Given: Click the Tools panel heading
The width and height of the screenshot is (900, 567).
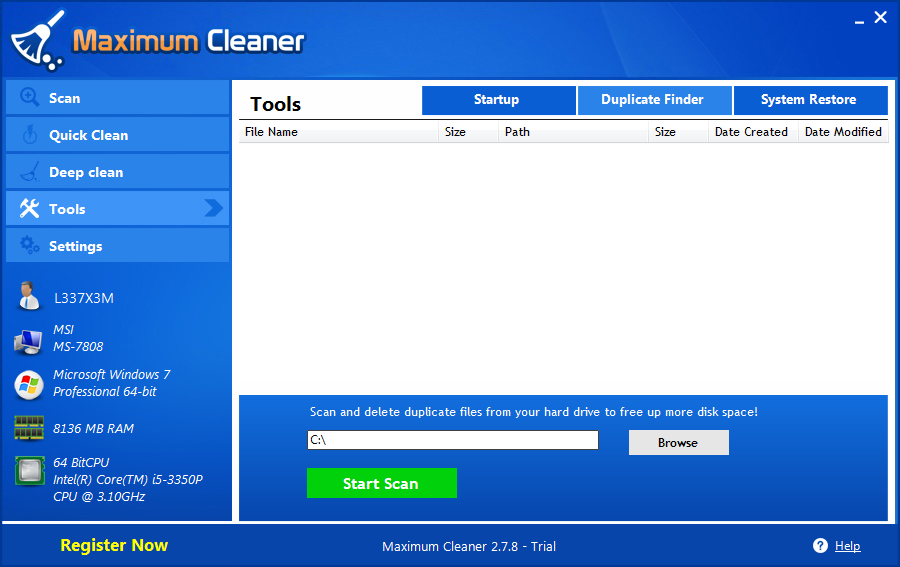Looking at the screenshot, I should click(x=276, y=104).
